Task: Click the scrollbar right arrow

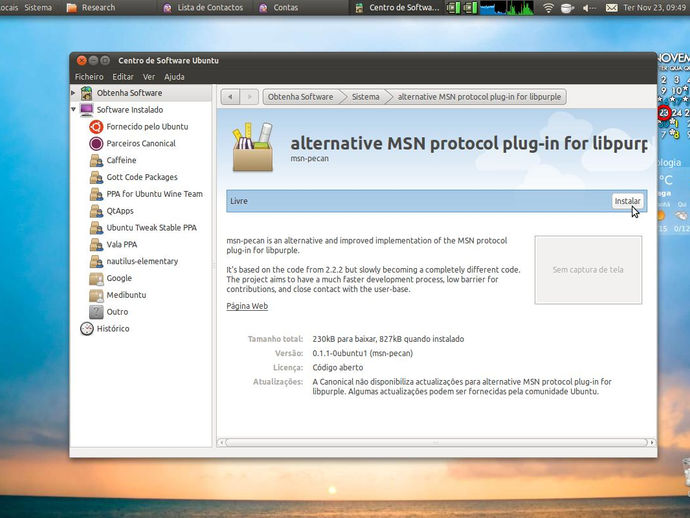Action: [x=652, y=442]
